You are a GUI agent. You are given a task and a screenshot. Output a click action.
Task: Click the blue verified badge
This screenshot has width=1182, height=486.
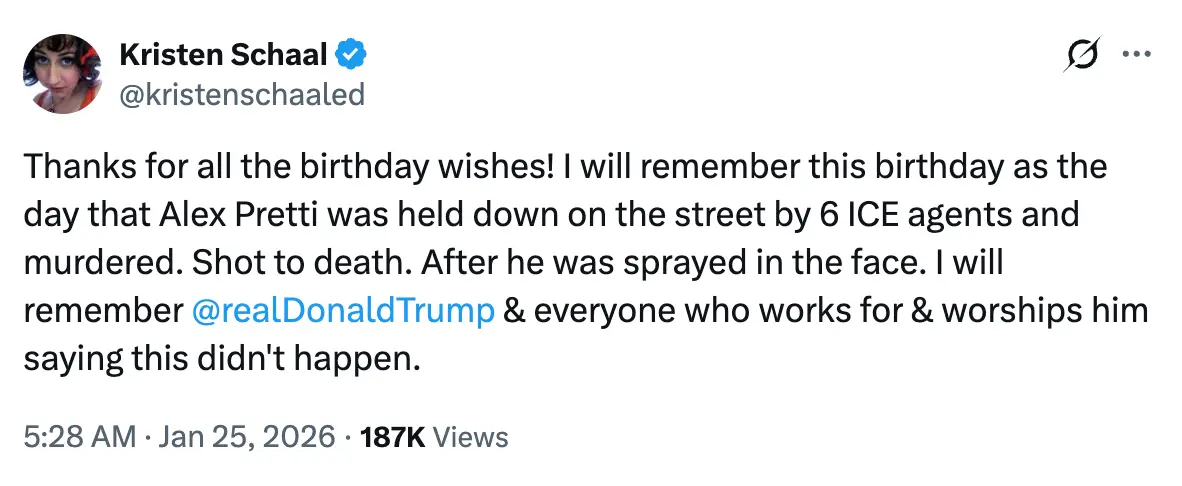348,54
